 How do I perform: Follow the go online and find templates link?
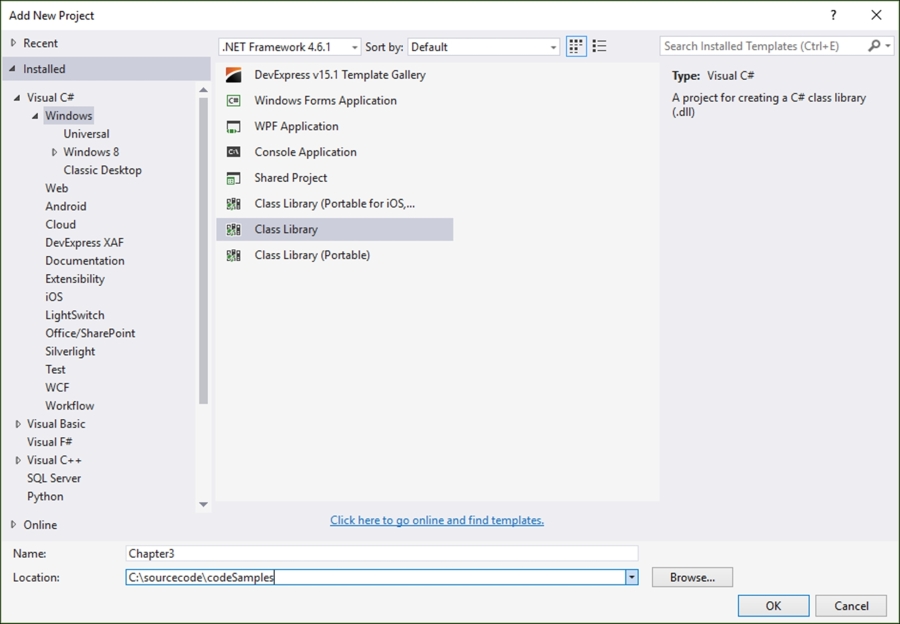[437, 520]
